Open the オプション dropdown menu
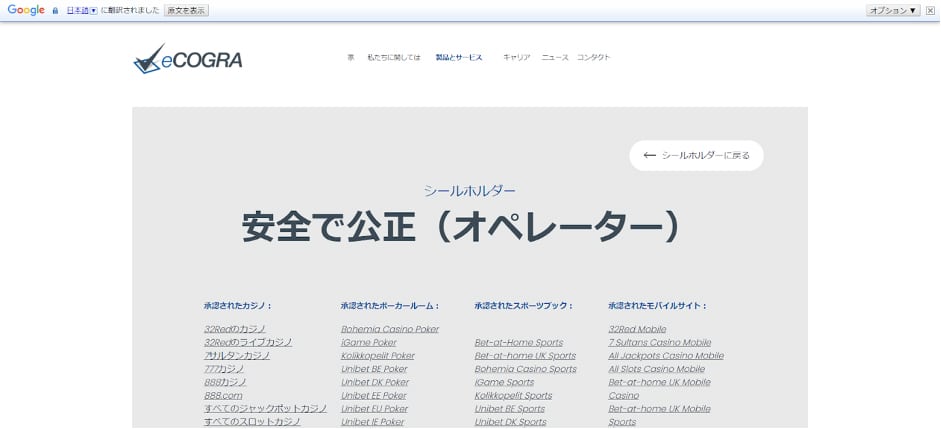 tap(893, 11)
